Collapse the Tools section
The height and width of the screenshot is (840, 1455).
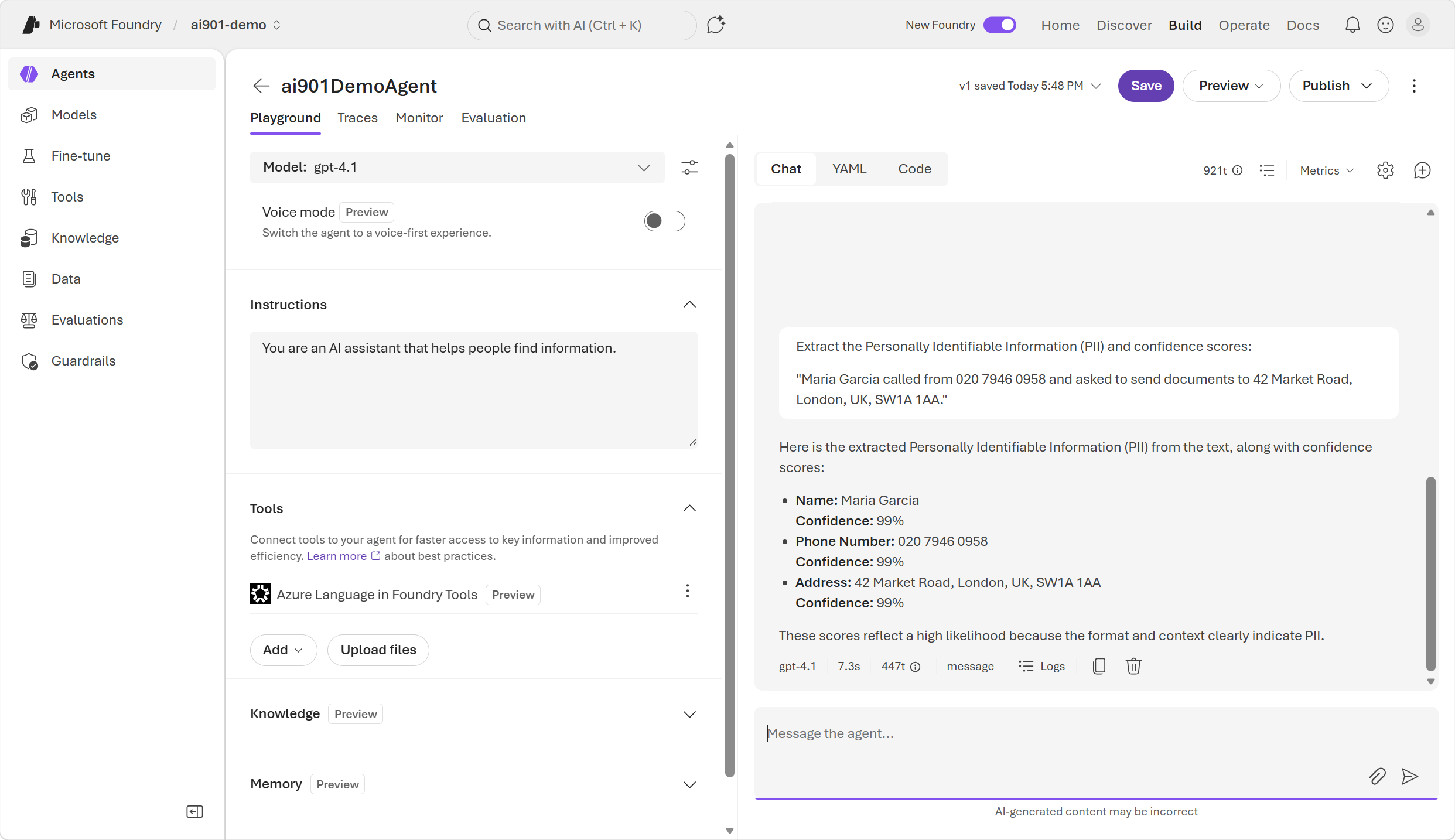pos(689,508)
